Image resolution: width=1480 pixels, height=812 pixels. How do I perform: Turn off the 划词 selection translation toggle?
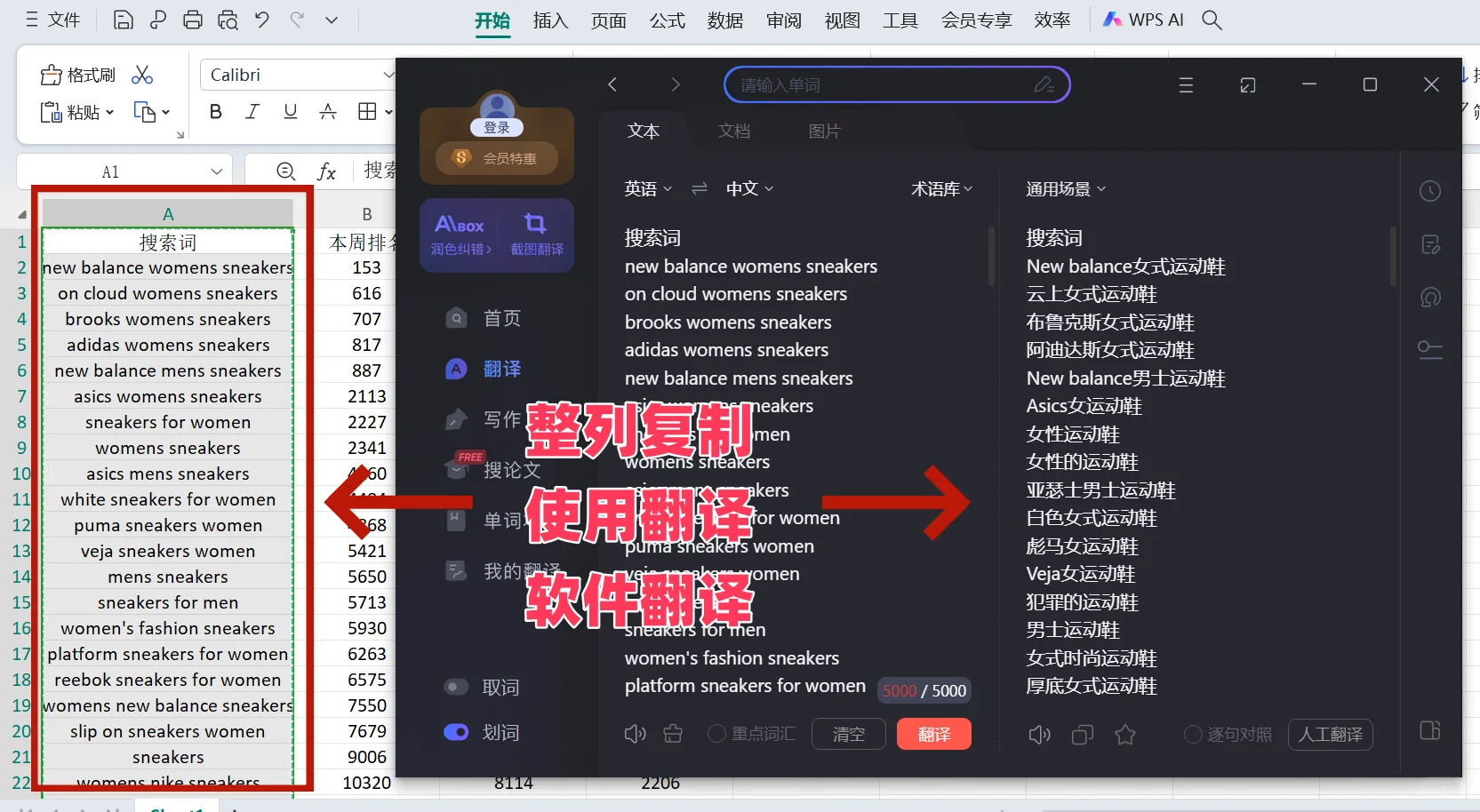pyautogui.click(x=456, y=732)
